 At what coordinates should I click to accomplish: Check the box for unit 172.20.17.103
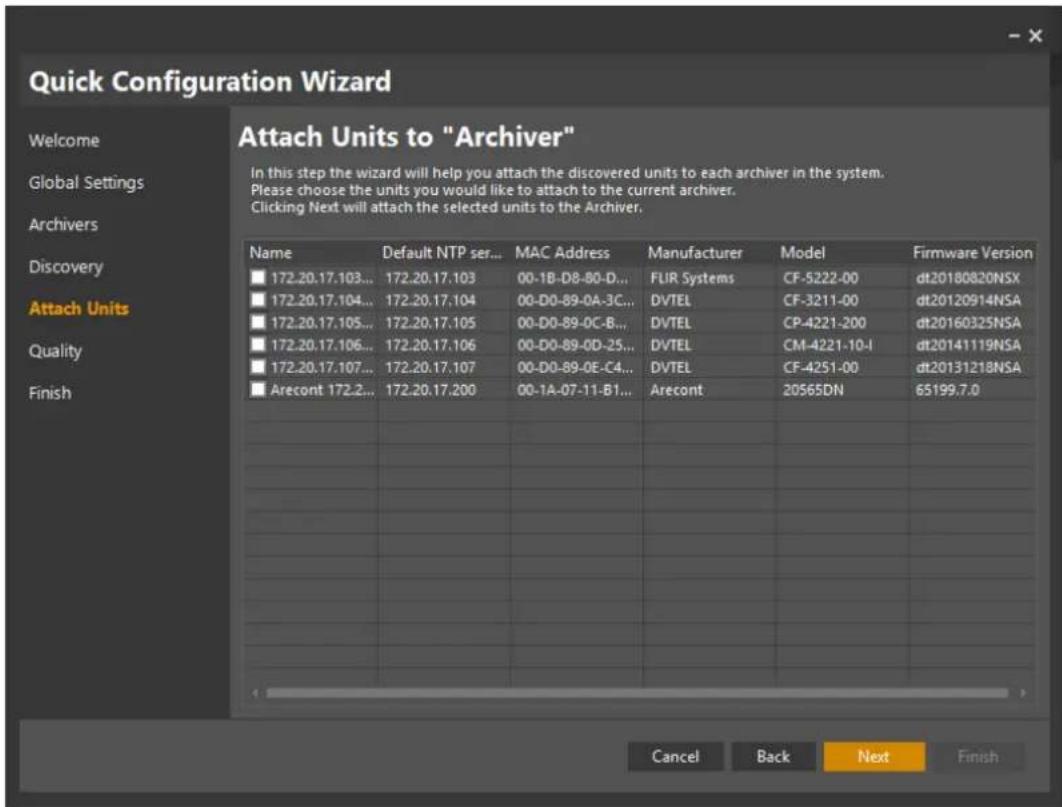tap(258, 278)
